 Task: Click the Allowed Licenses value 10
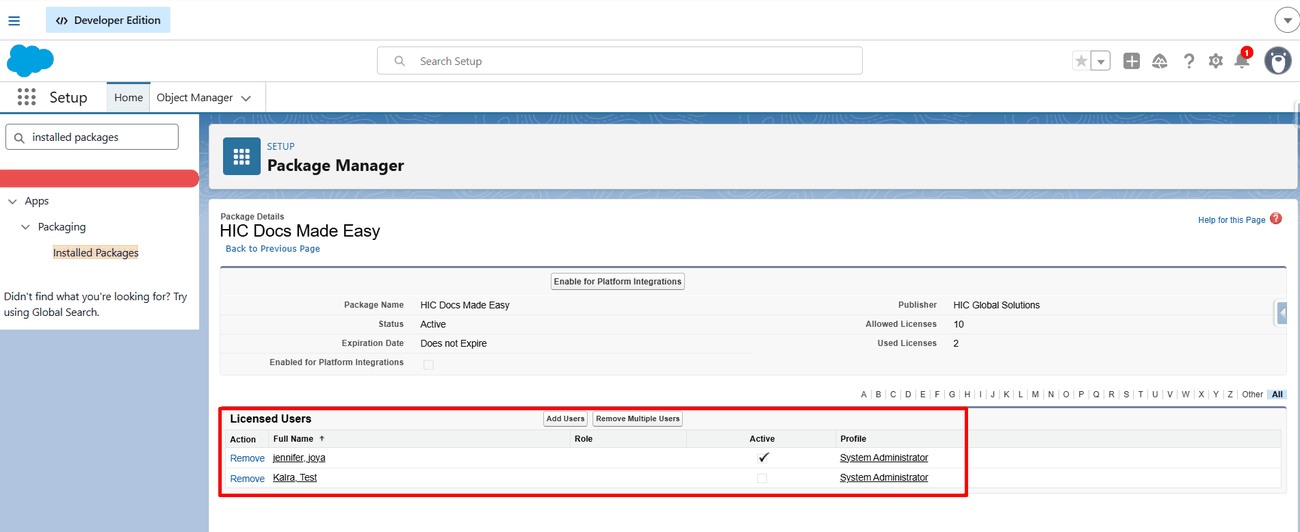959,324
